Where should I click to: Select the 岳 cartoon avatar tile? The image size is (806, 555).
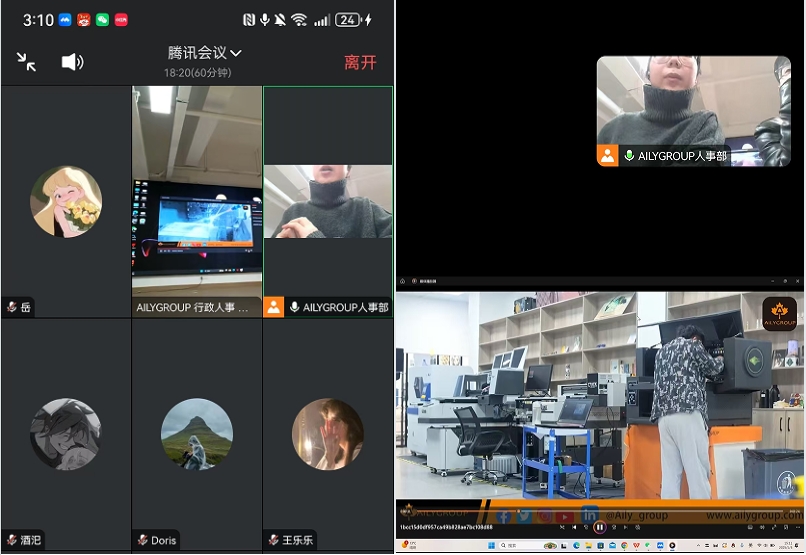[66, 202]
